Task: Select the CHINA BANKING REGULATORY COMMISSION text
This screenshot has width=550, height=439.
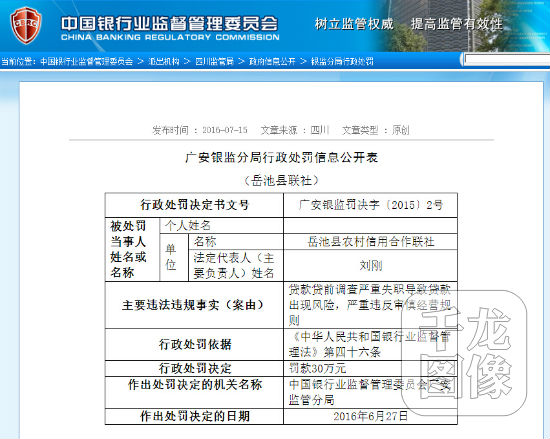Action: click(170, 38)
